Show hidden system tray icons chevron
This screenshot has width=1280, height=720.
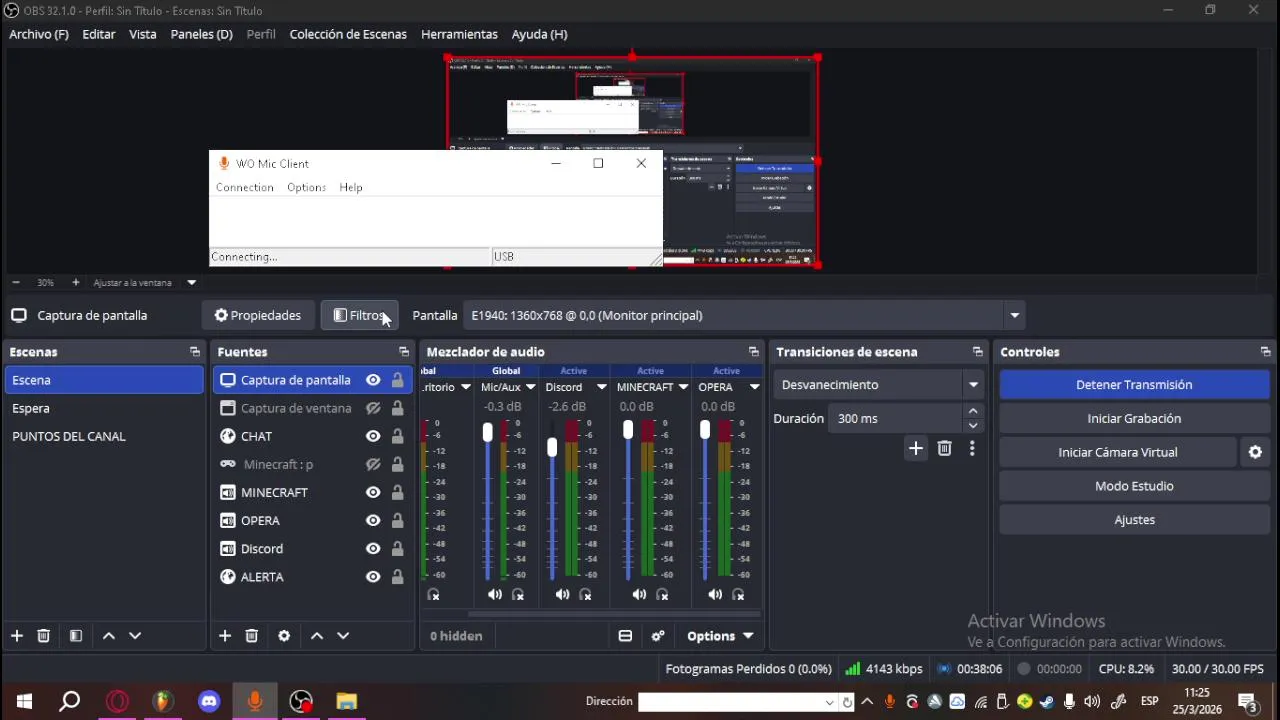tap(867, 701)
